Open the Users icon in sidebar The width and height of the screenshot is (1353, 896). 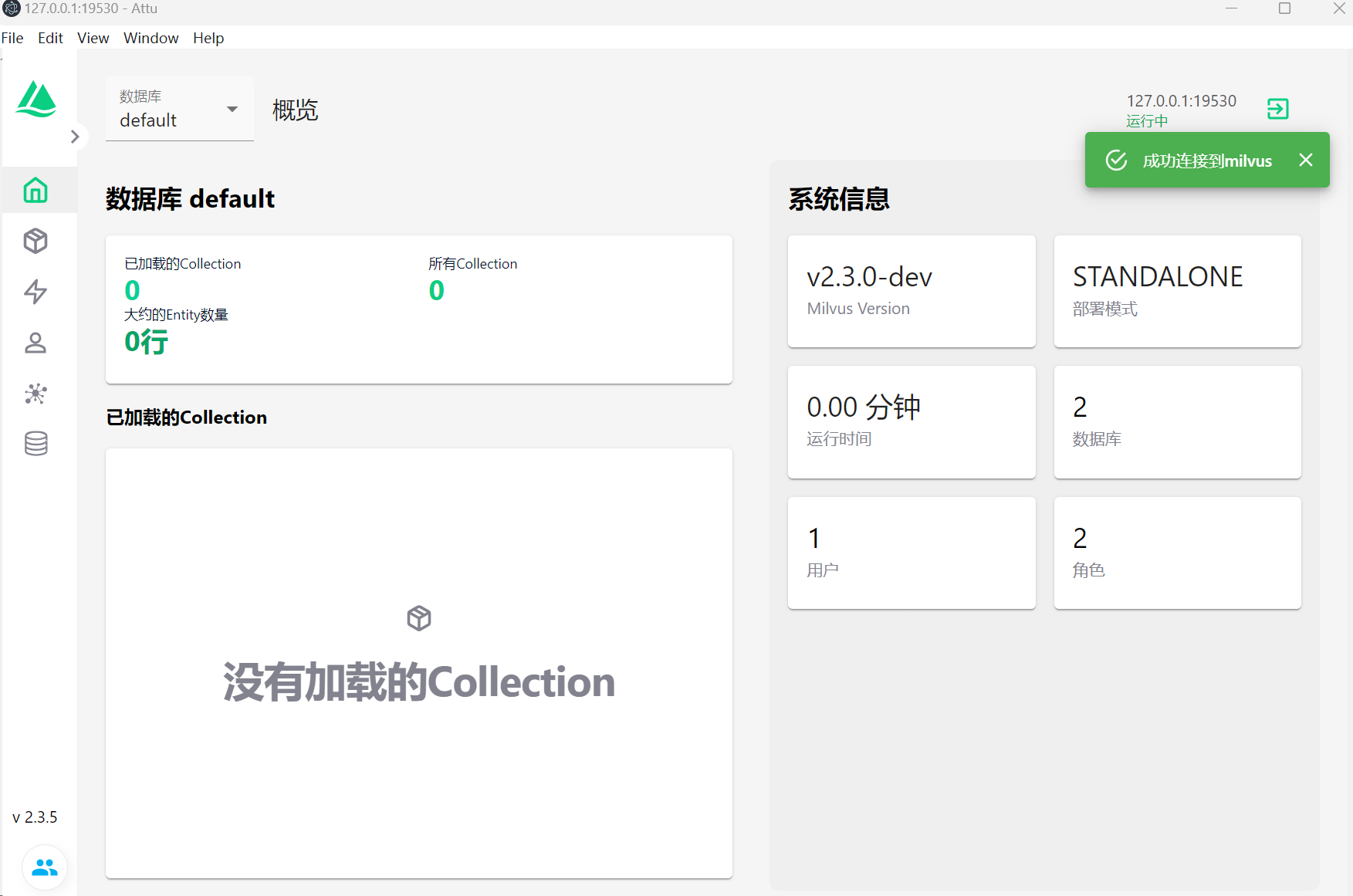36,343
